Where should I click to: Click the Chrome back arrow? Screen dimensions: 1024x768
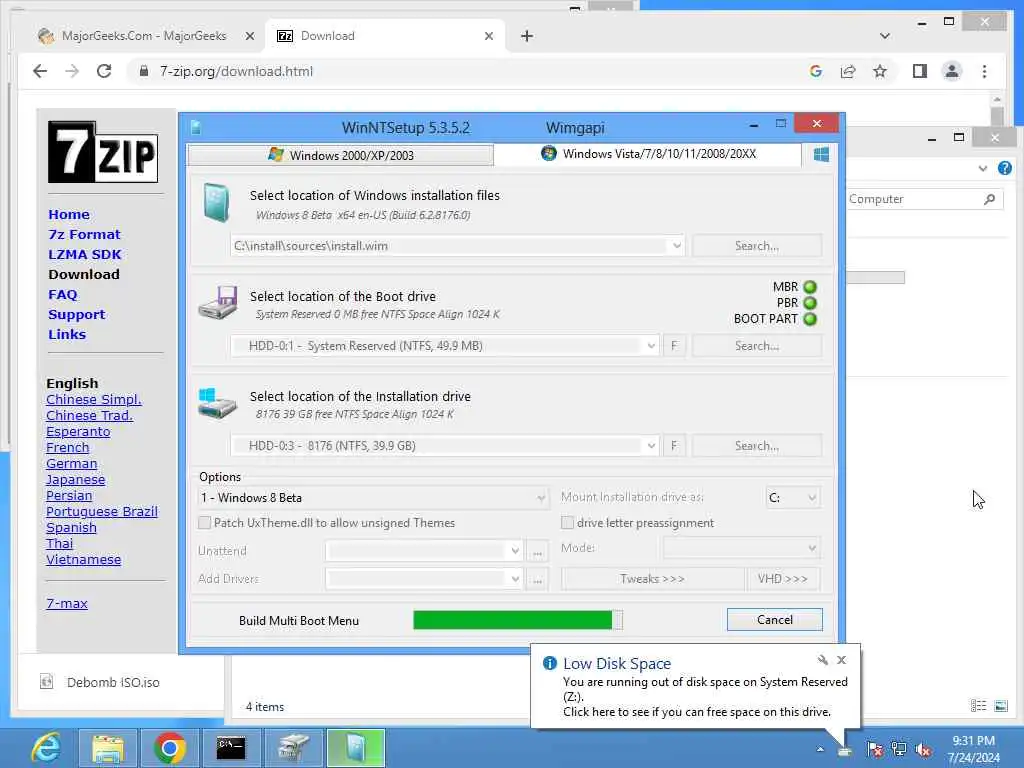click(x=40, y=71)
